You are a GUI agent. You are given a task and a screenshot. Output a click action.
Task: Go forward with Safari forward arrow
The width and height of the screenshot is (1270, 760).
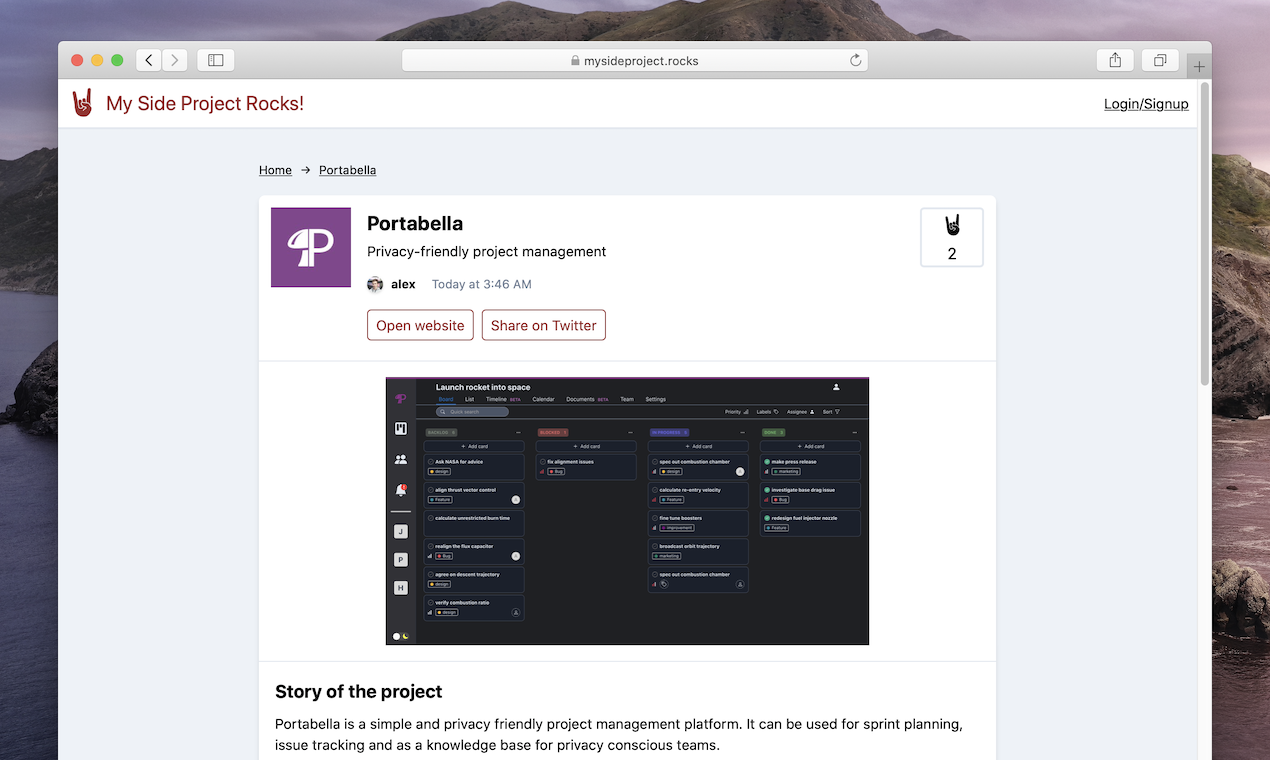(x=175, y=60)
